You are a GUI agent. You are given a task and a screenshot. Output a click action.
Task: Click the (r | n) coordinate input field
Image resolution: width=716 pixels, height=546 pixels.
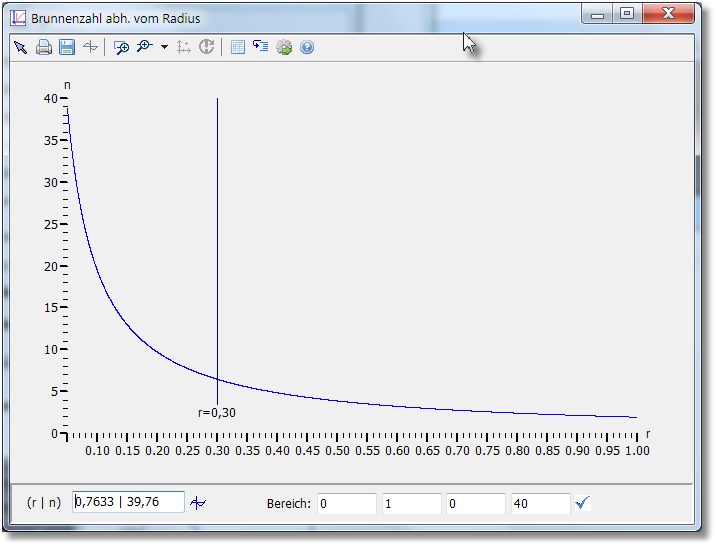128,503
